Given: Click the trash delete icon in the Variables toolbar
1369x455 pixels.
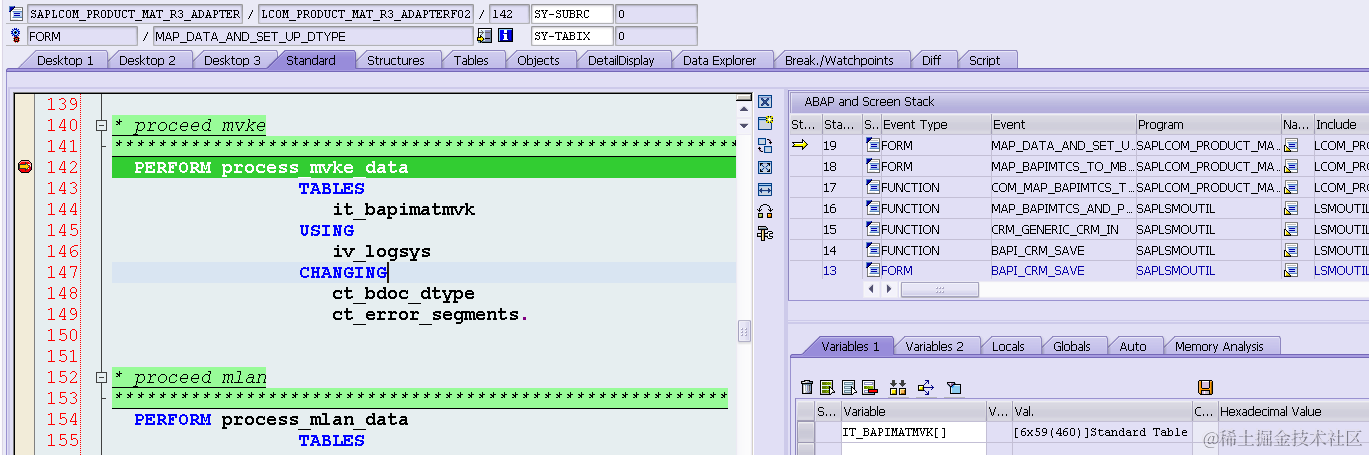Looking at the screenshot, I should [807, 387].
